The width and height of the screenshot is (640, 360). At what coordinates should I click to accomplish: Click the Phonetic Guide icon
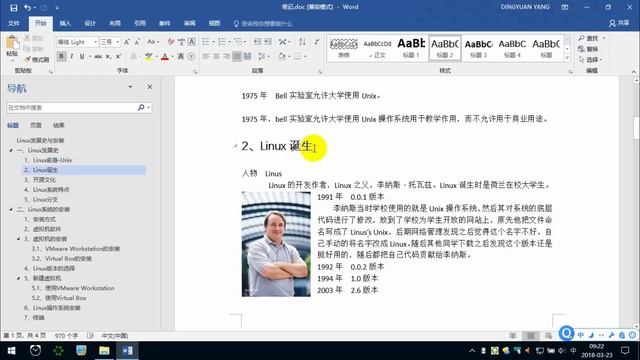click(x=181, y=42)
